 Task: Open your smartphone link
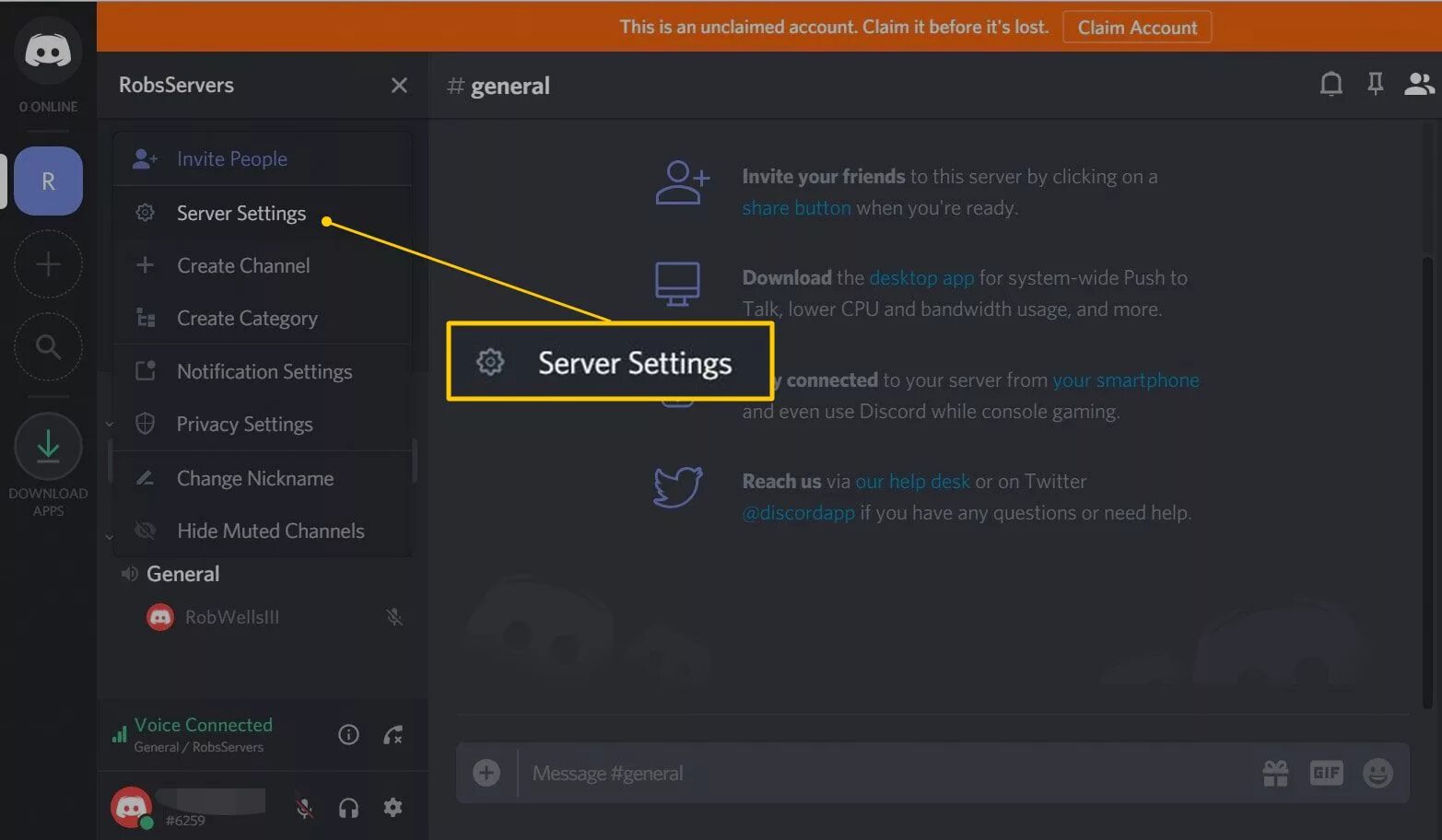[x=1125, y=380]
